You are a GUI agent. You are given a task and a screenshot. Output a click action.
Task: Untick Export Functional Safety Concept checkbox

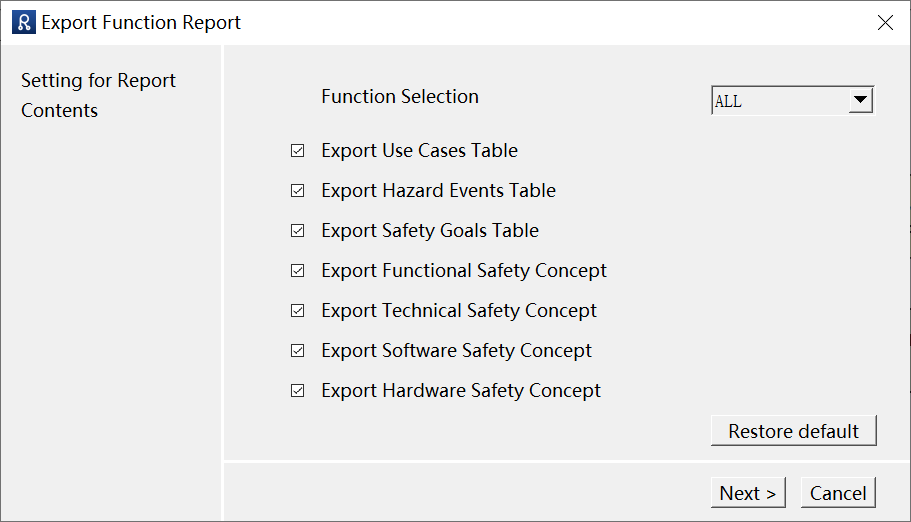click(297, 271)
